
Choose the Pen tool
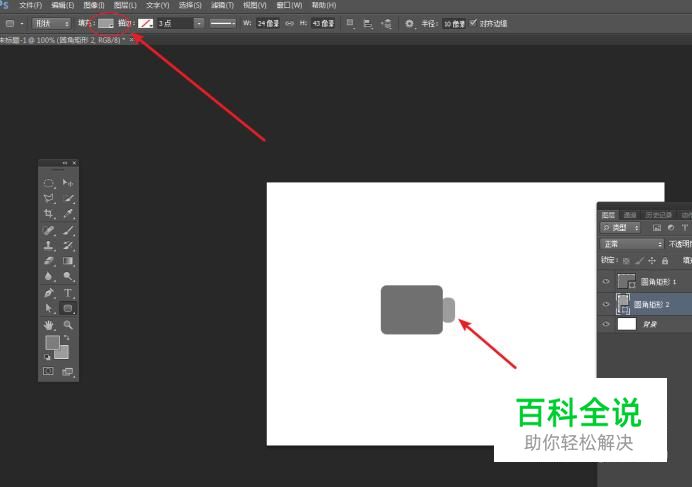pyautogui.click(x=48, y=293)
